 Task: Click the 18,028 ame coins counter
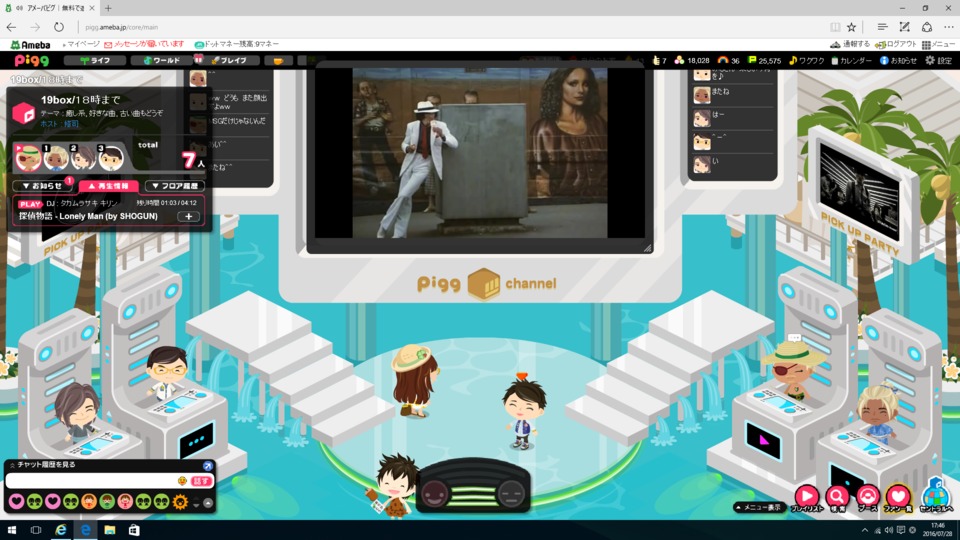tap(692, 61)
